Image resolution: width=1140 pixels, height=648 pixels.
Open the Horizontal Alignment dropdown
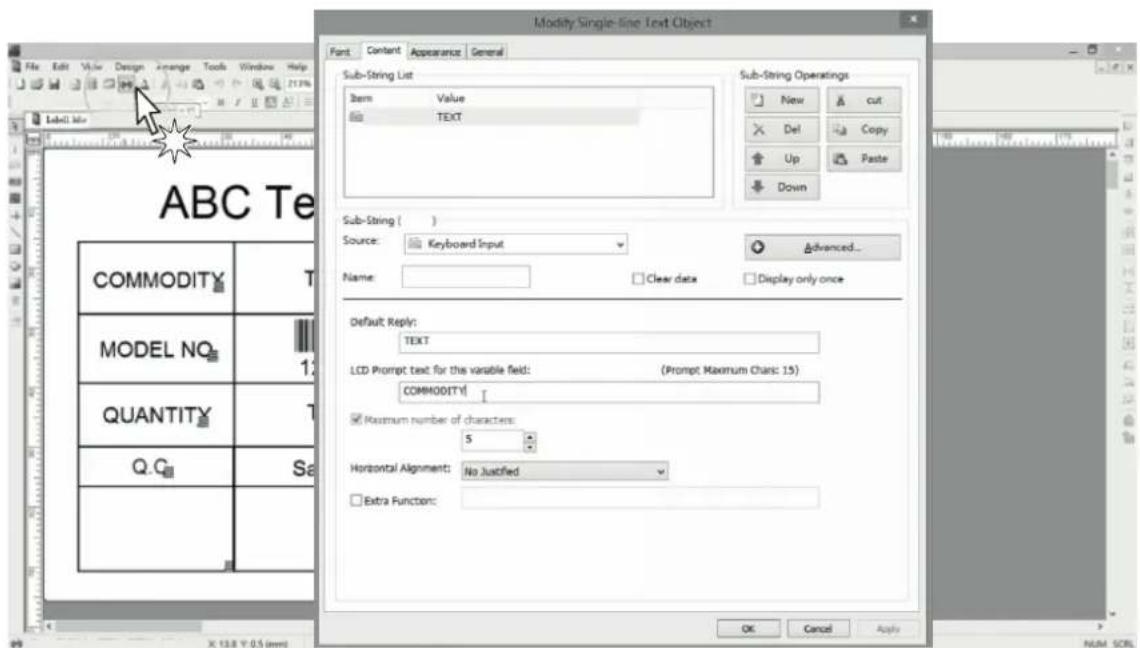(x=565, y=471)
